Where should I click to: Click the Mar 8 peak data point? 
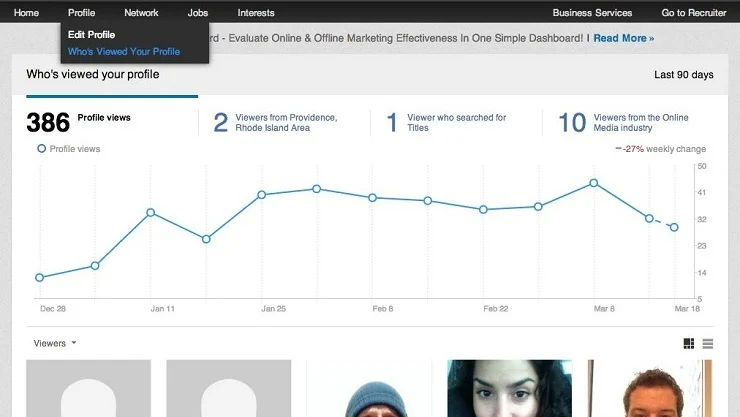click(x=594, y=183)
